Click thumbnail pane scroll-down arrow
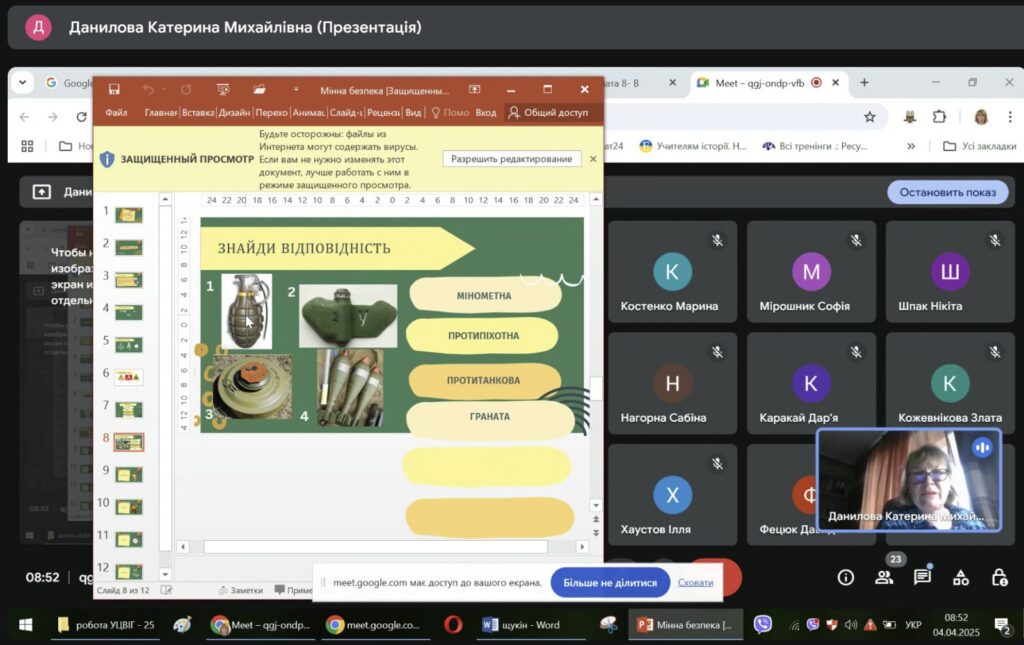This screenshot has height=645, width=1024. pyautogui.click(x=165, y=574)
